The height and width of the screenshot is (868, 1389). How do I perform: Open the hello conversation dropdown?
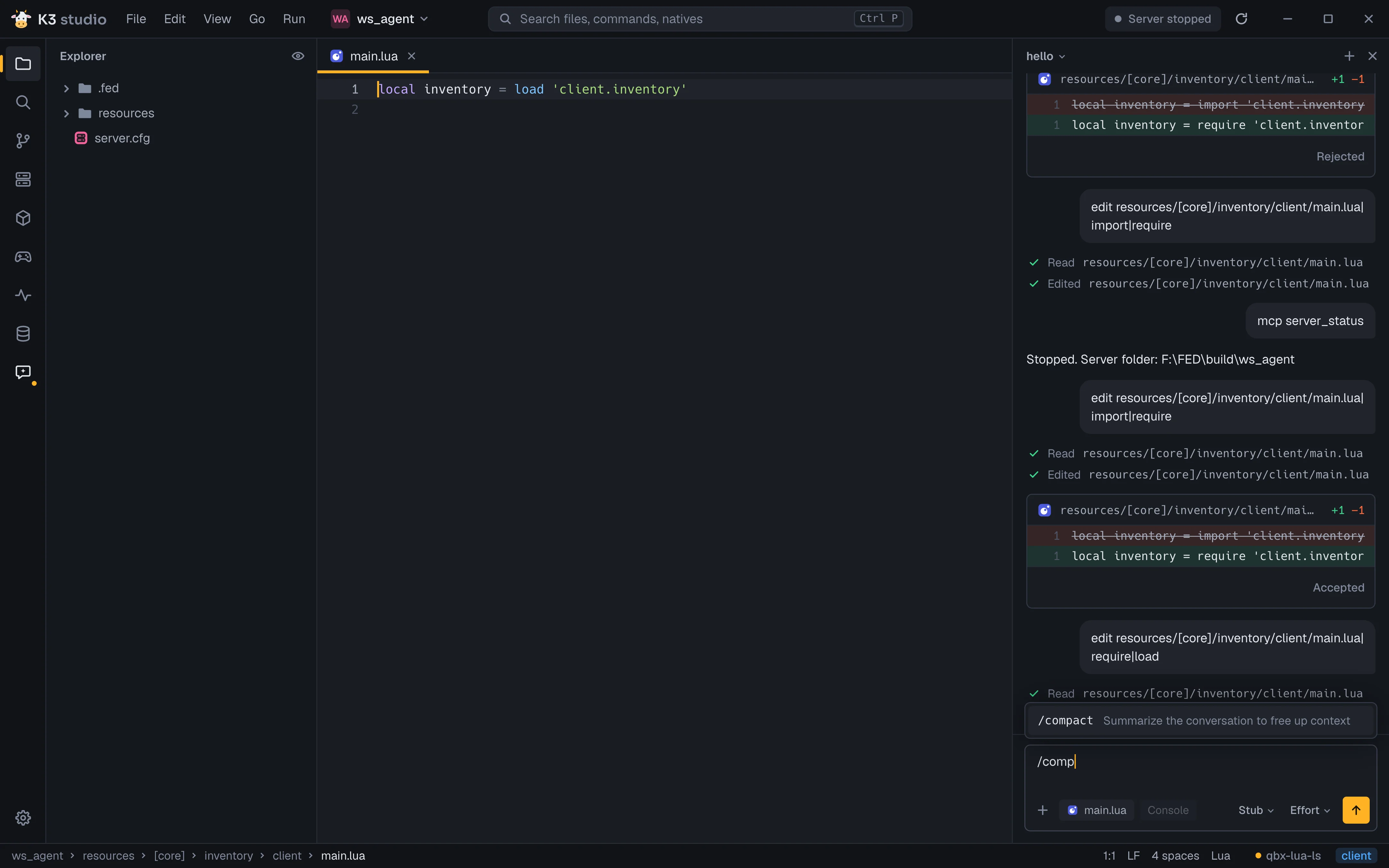click(1046, 56)
